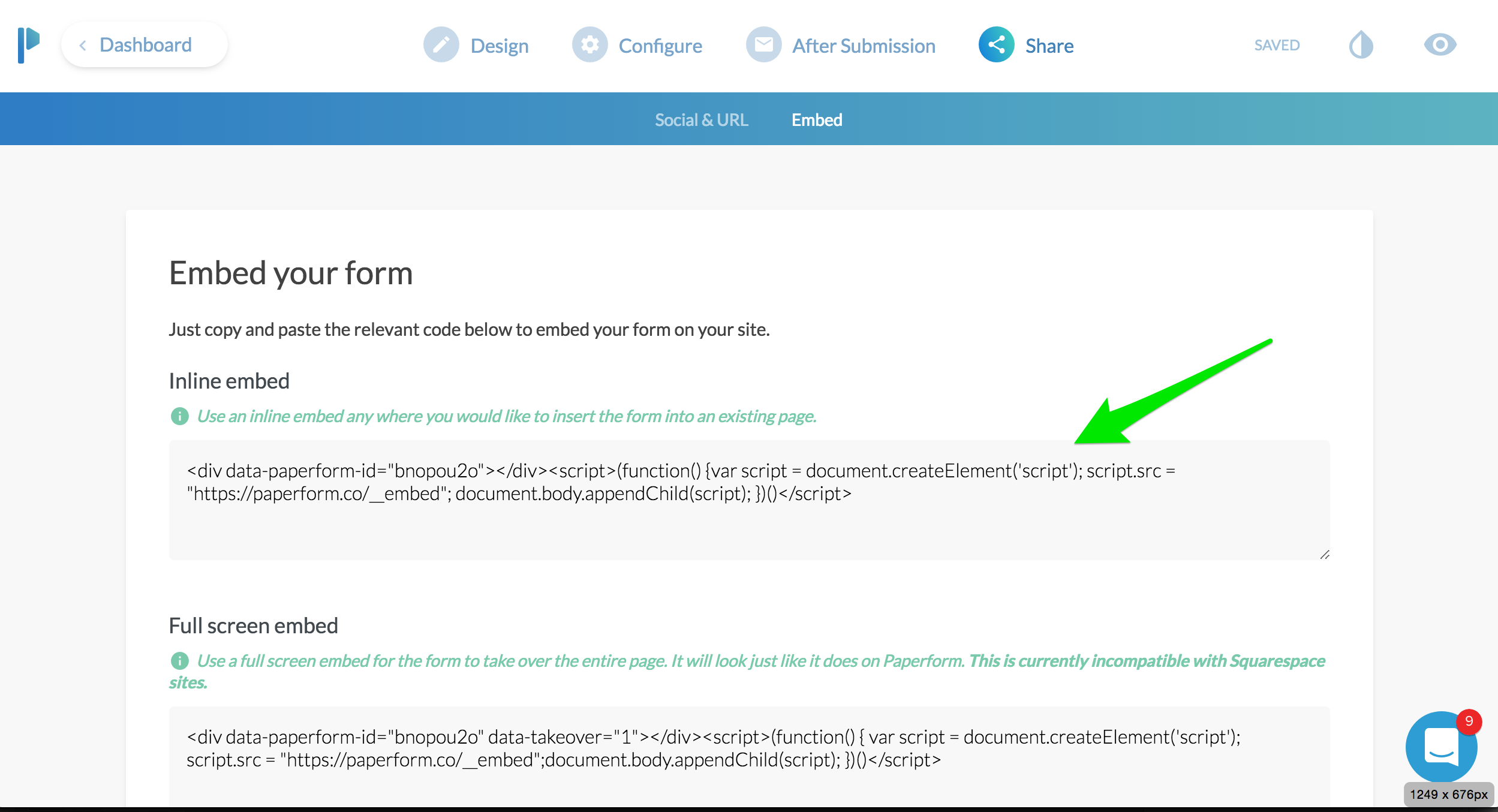Click the SAVED status indicator

coord(1277,46)
